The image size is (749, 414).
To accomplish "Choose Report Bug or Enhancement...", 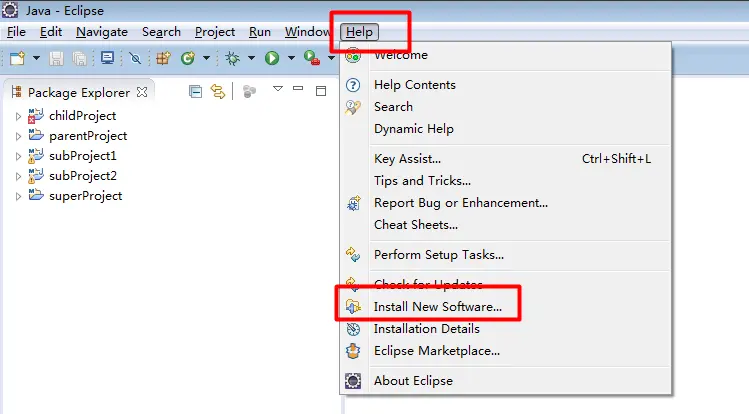I will click(x=505, y=203).
